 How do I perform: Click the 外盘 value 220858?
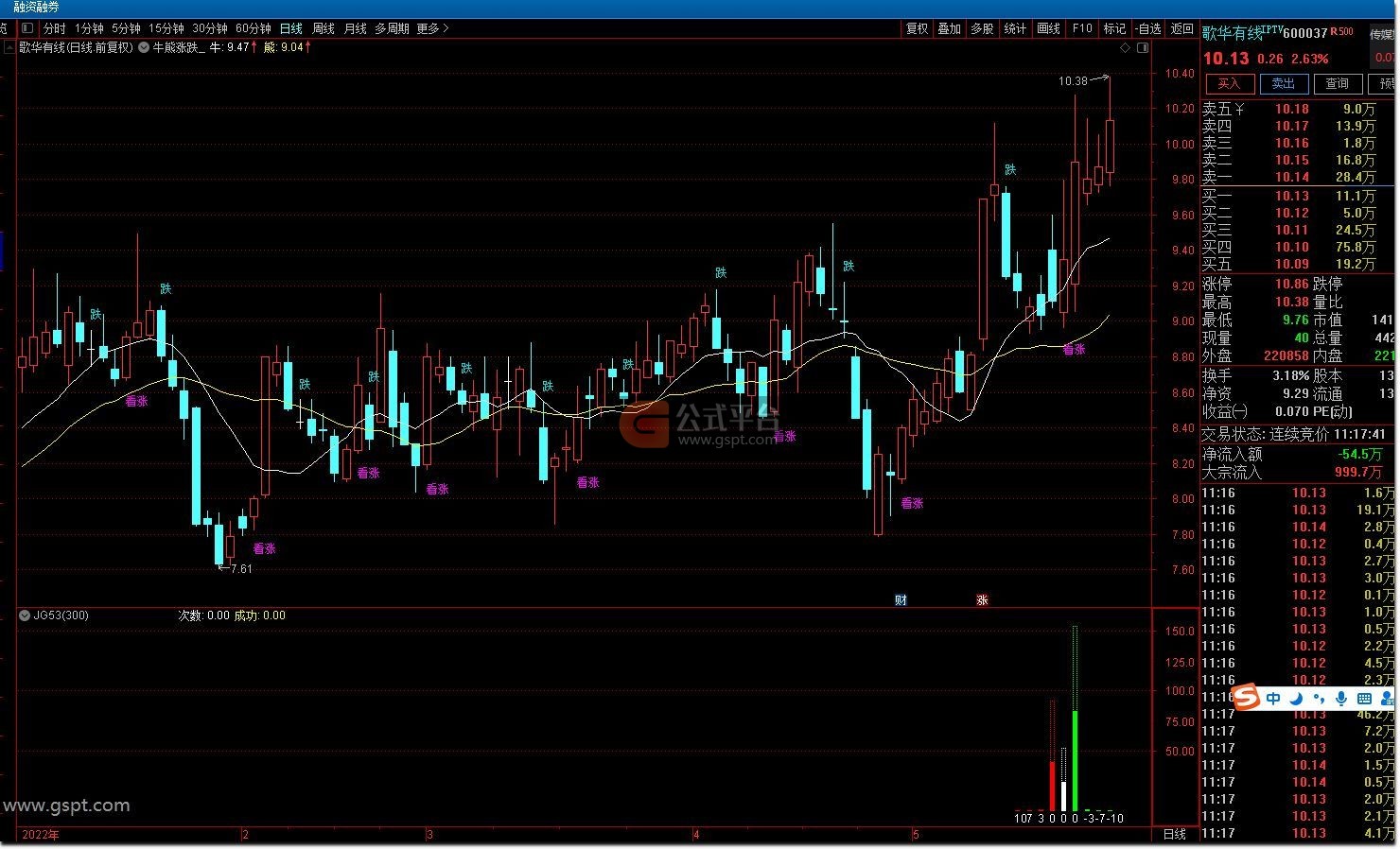1286,355
